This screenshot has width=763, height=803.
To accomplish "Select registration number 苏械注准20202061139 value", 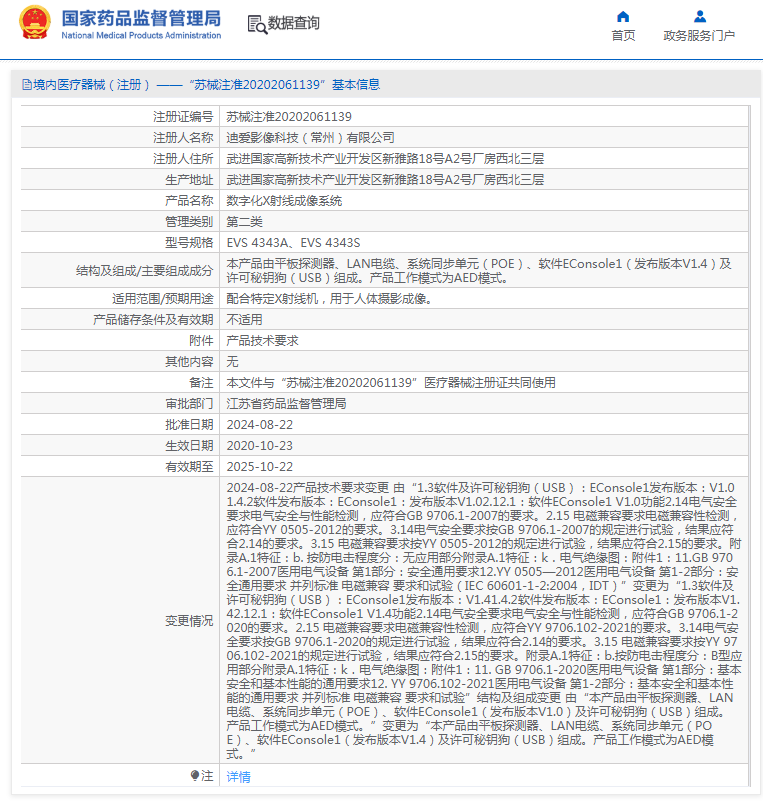I will (x=289, y=117).
